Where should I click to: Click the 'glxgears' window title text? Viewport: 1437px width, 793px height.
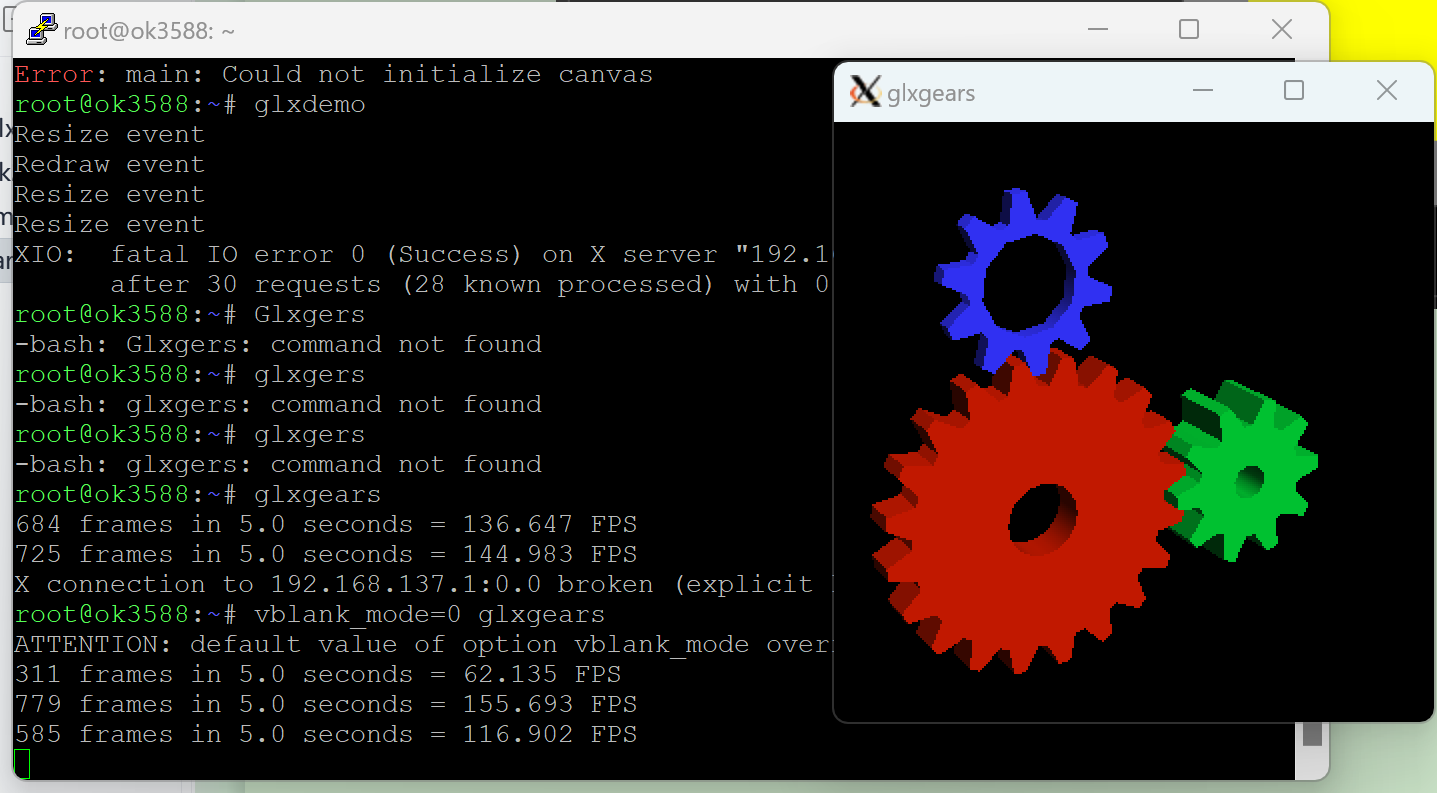tap(930, 94)
